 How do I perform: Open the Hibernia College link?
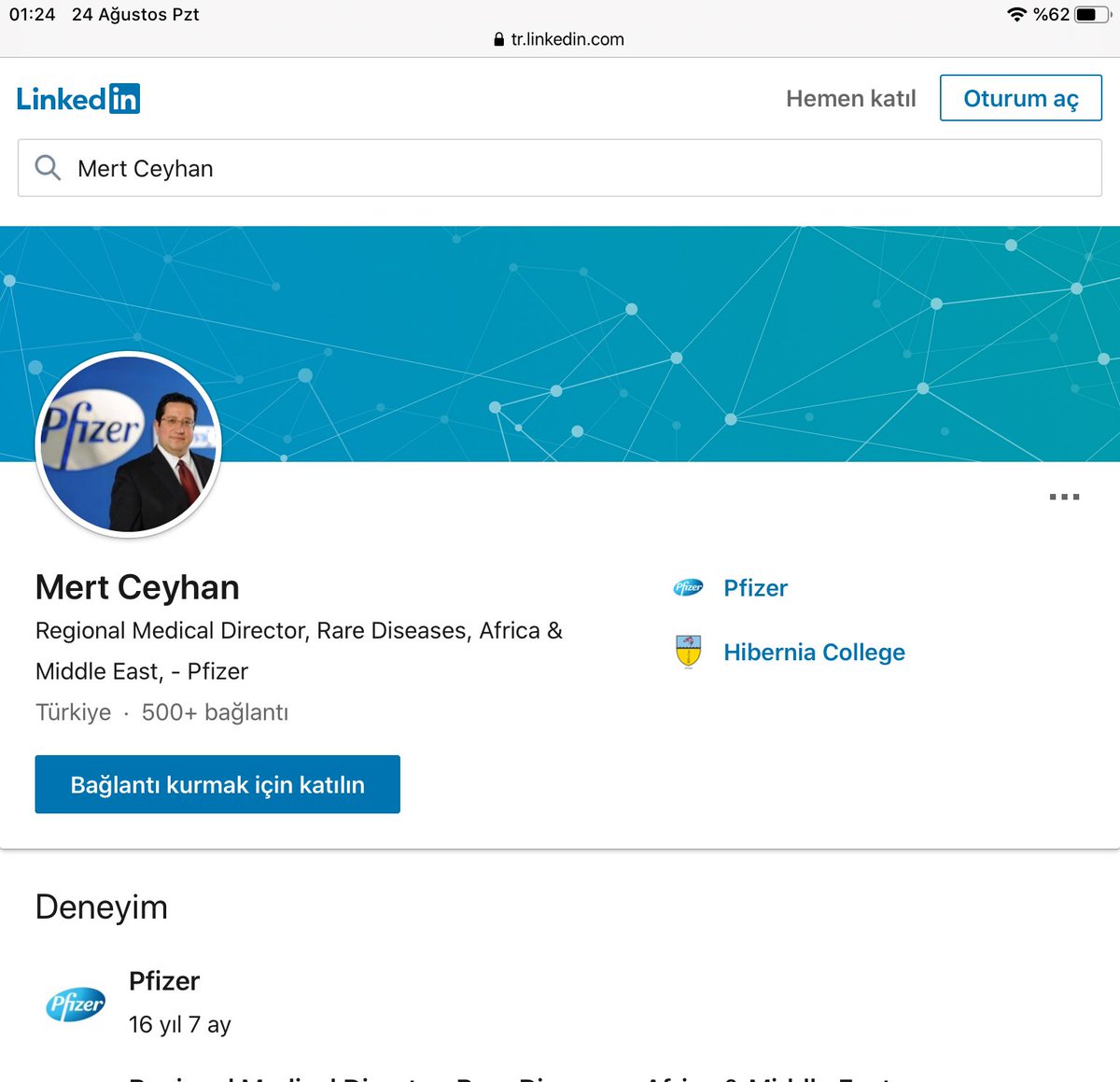(814, 652)
